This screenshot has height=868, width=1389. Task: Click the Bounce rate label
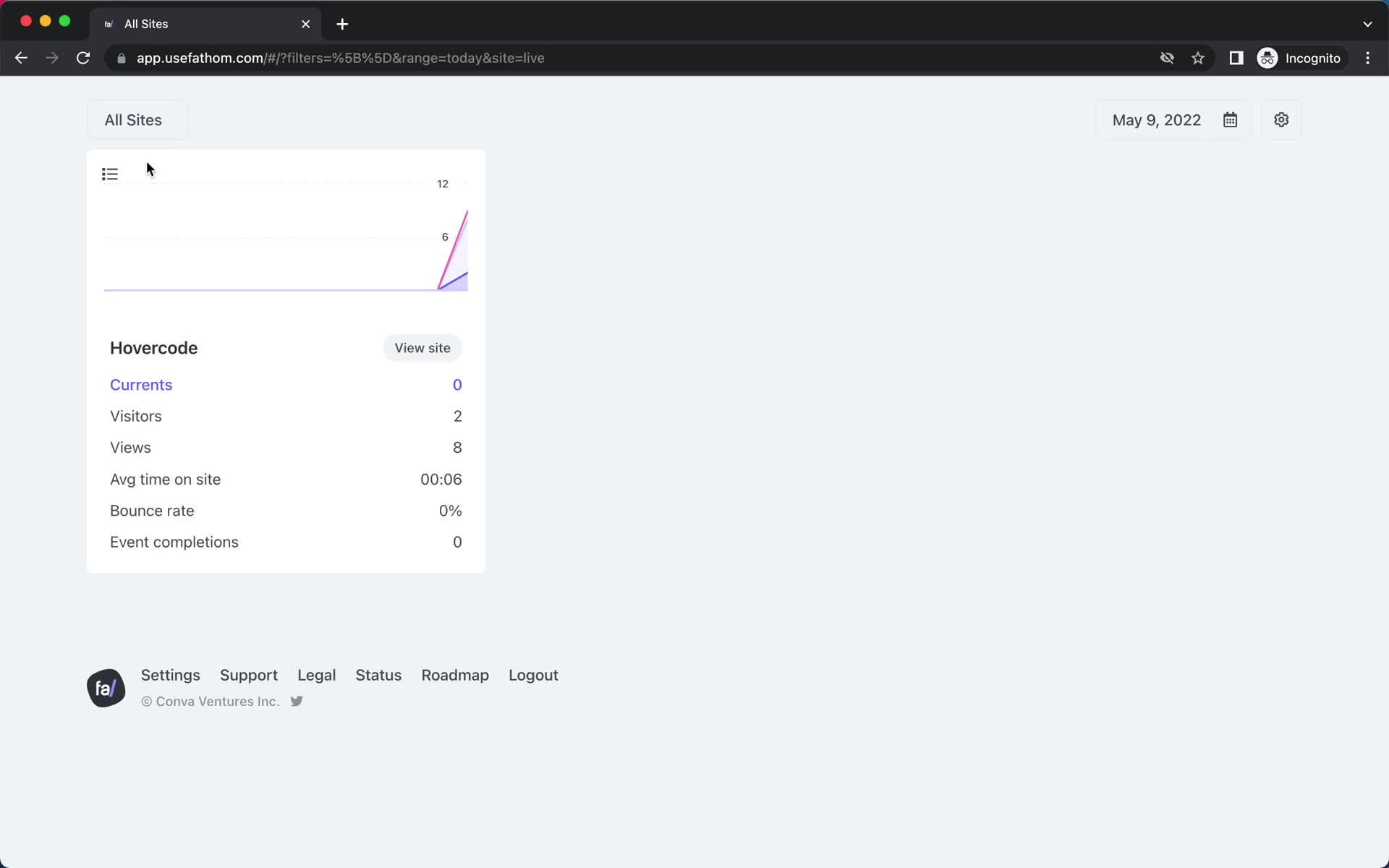[x=152, y=511]
